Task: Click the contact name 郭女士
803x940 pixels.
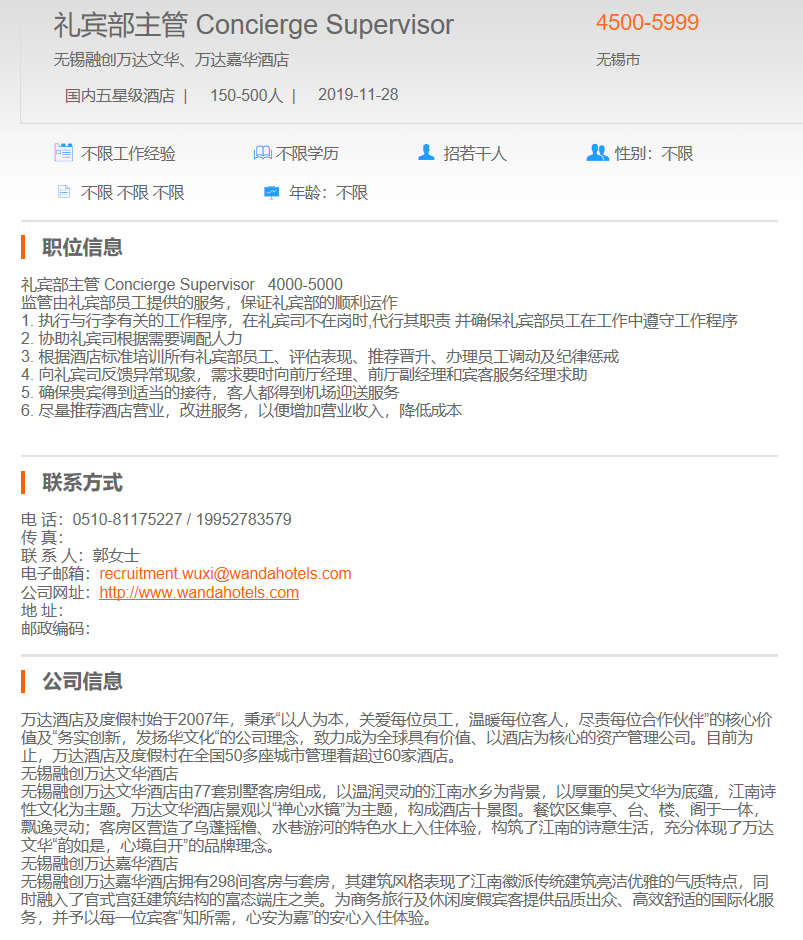Action: click(x=116, y=556)
